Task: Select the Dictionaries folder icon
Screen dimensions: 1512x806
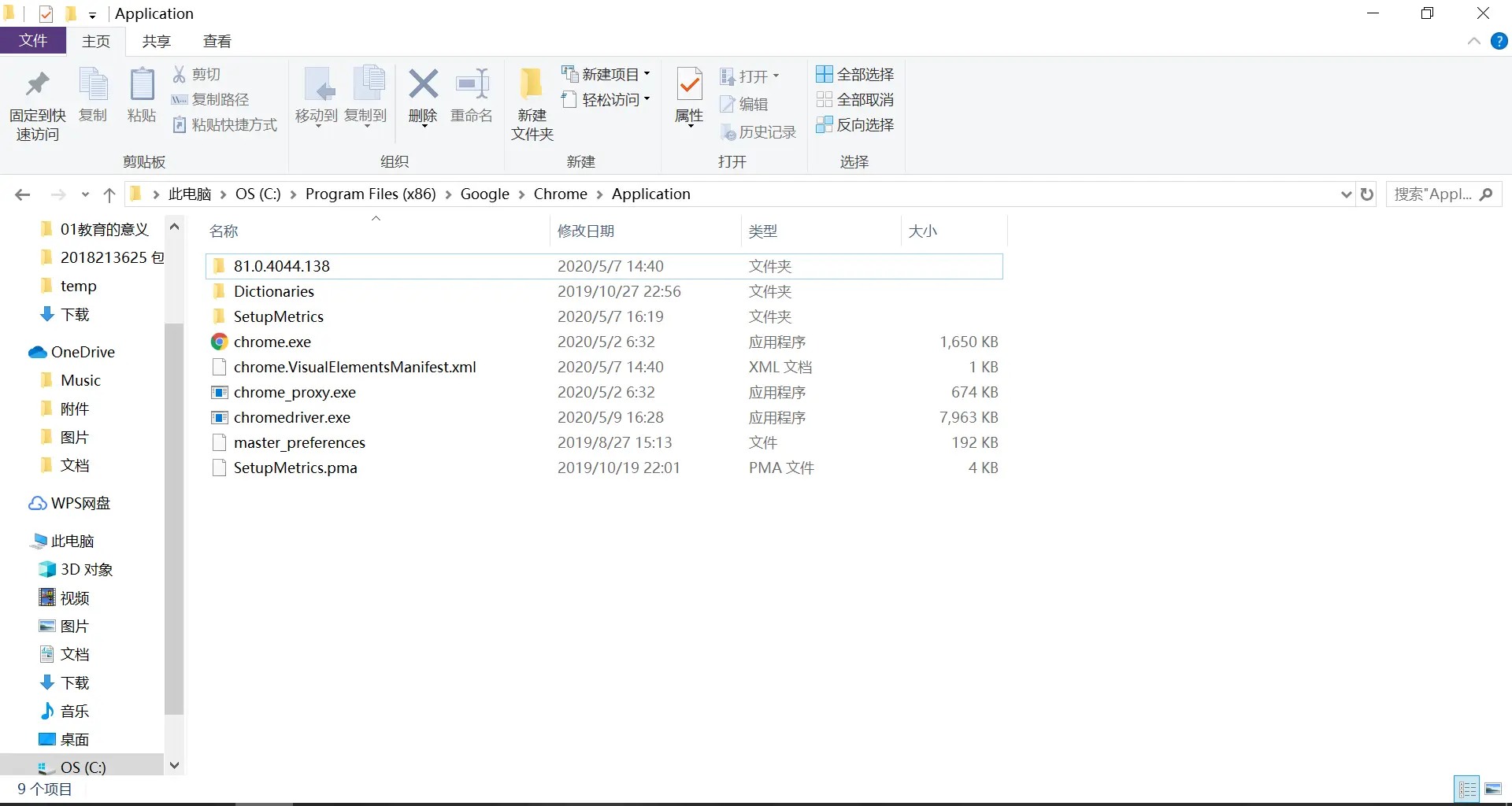Action: pyautogui.click(x=219, y=291)
